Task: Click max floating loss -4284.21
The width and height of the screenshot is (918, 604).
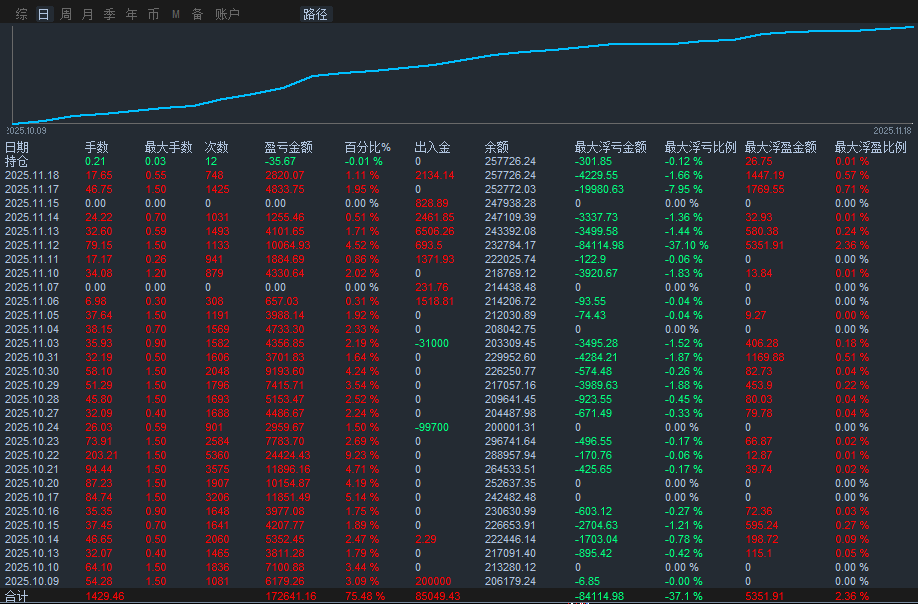Action: 596,357
